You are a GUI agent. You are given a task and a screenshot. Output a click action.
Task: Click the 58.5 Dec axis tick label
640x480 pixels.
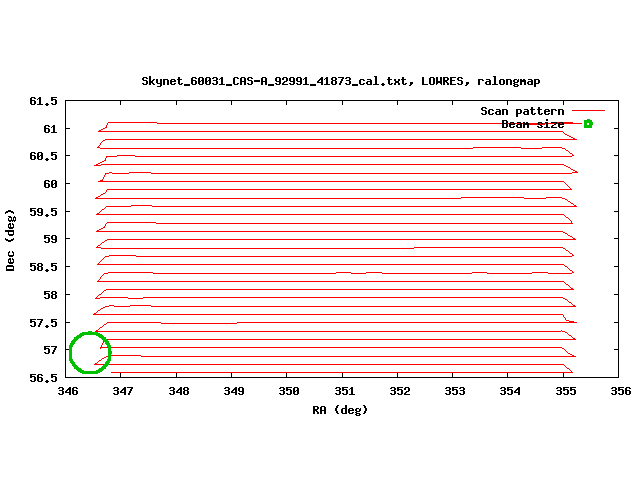coord(43,267)
